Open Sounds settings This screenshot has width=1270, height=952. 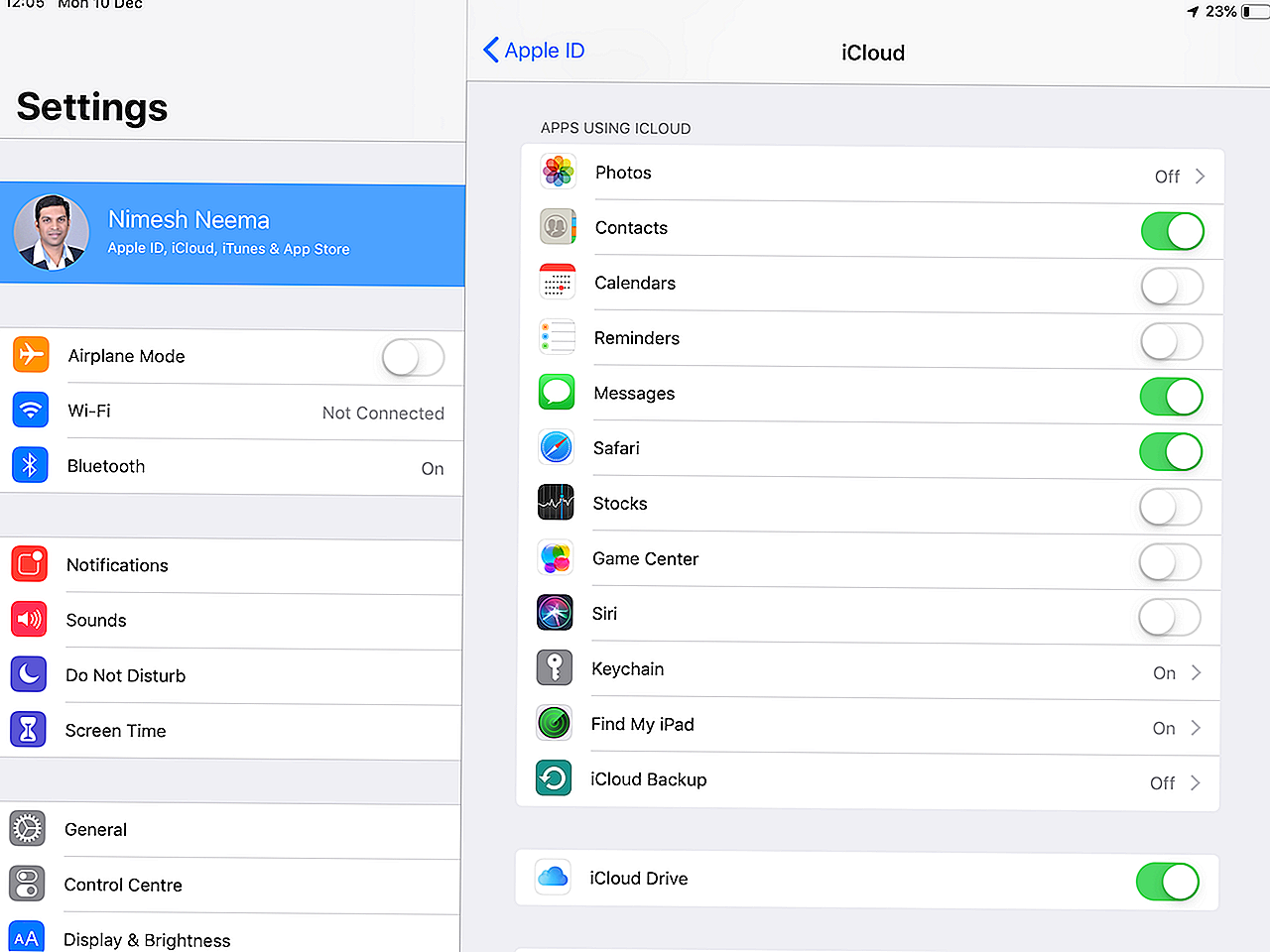(231, 620)
